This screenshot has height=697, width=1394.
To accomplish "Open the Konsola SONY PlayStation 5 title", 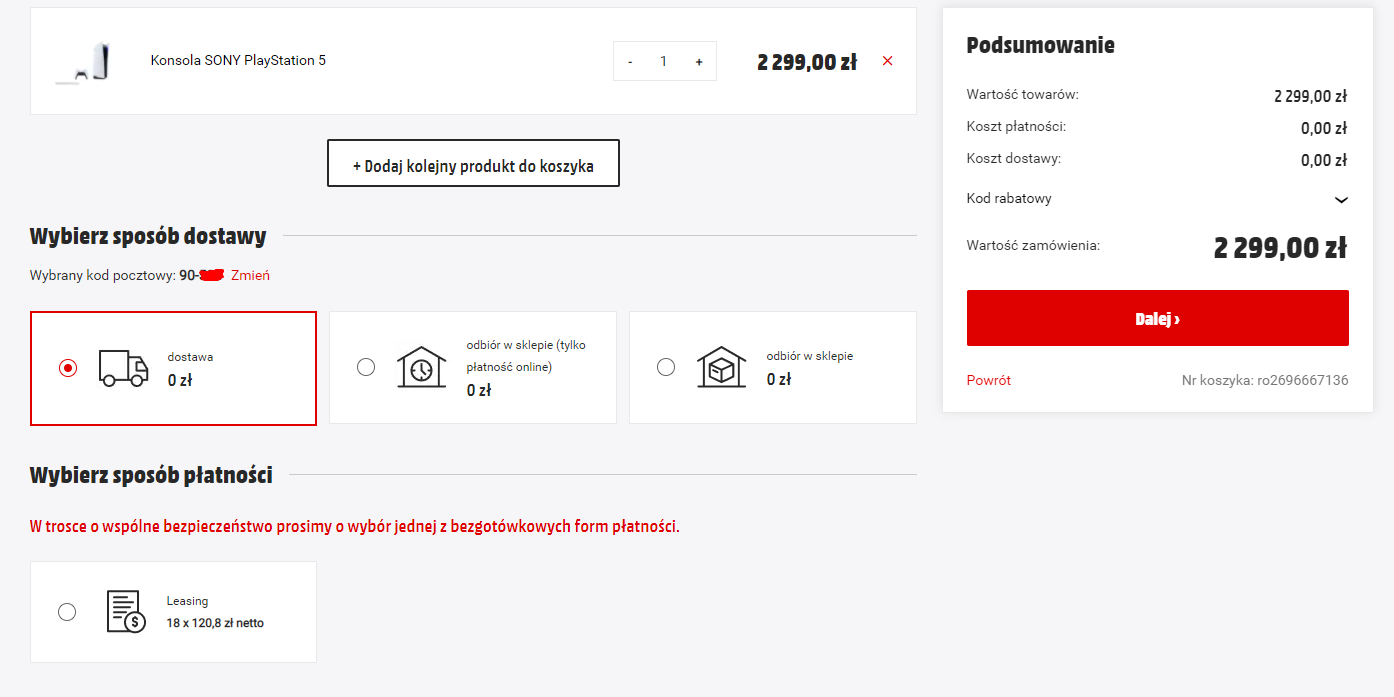I will tap(238, 60).
